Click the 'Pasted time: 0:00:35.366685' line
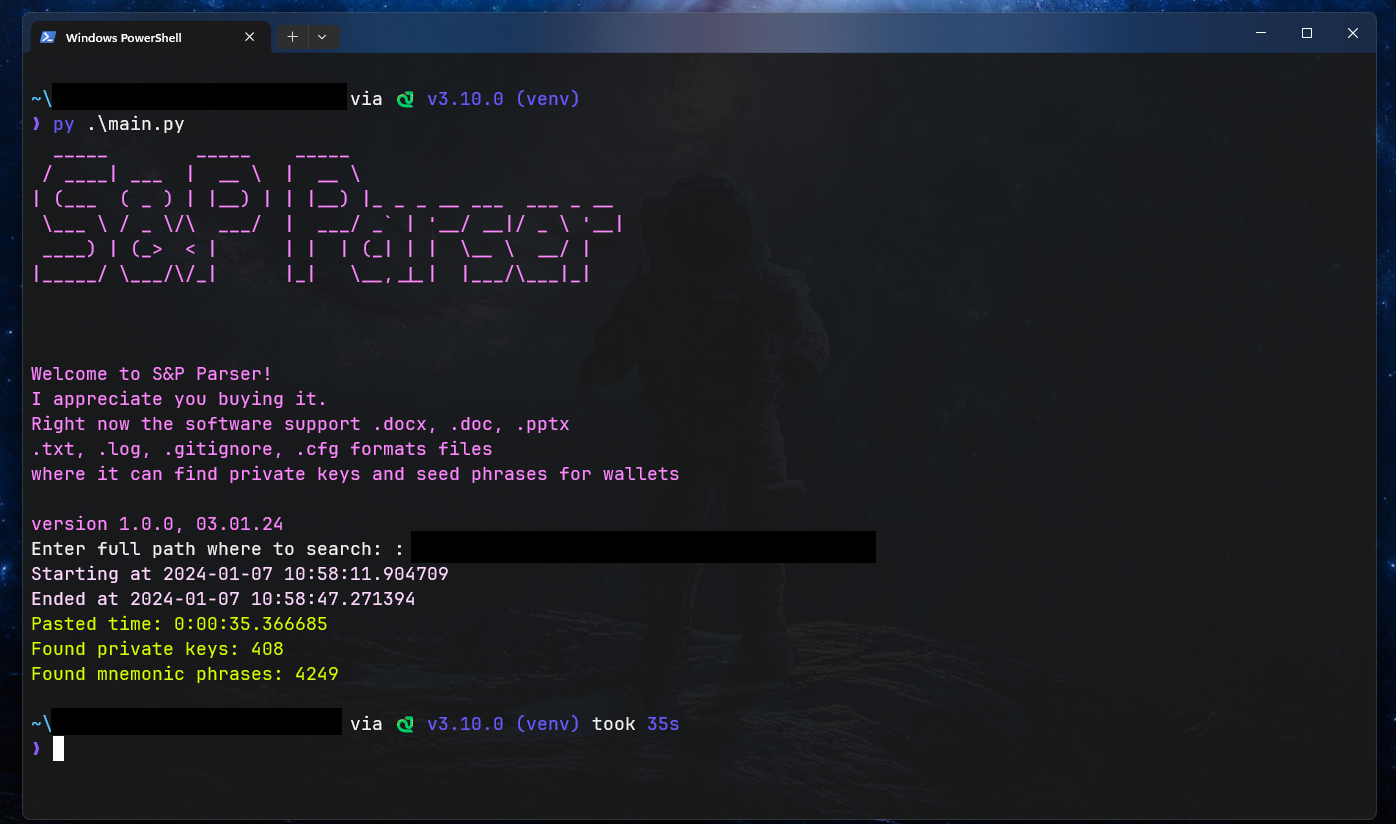 (x=179, y=624)
